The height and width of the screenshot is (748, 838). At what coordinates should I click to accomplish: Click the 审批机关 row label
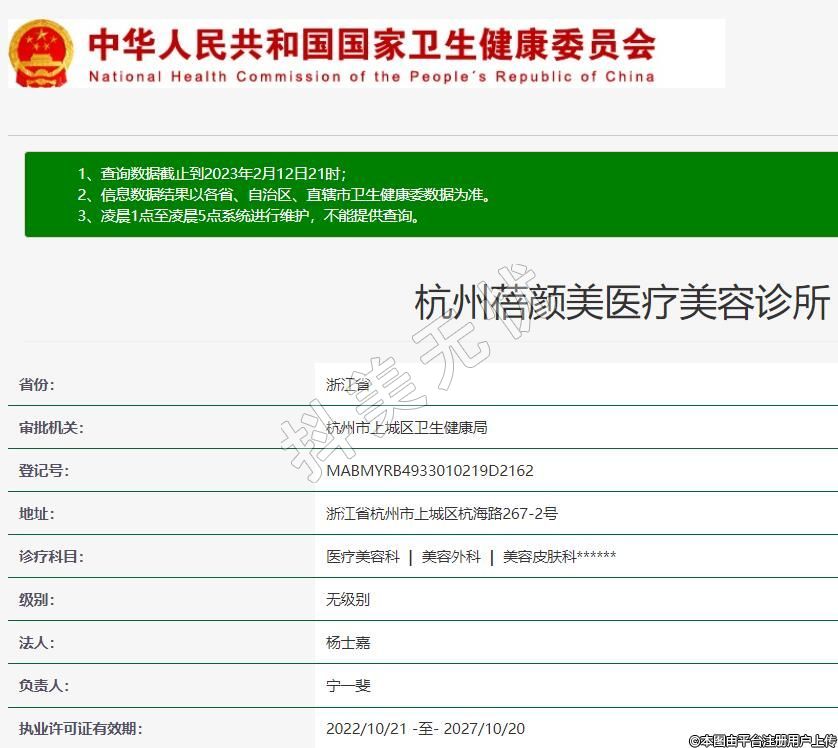point(51,428)
